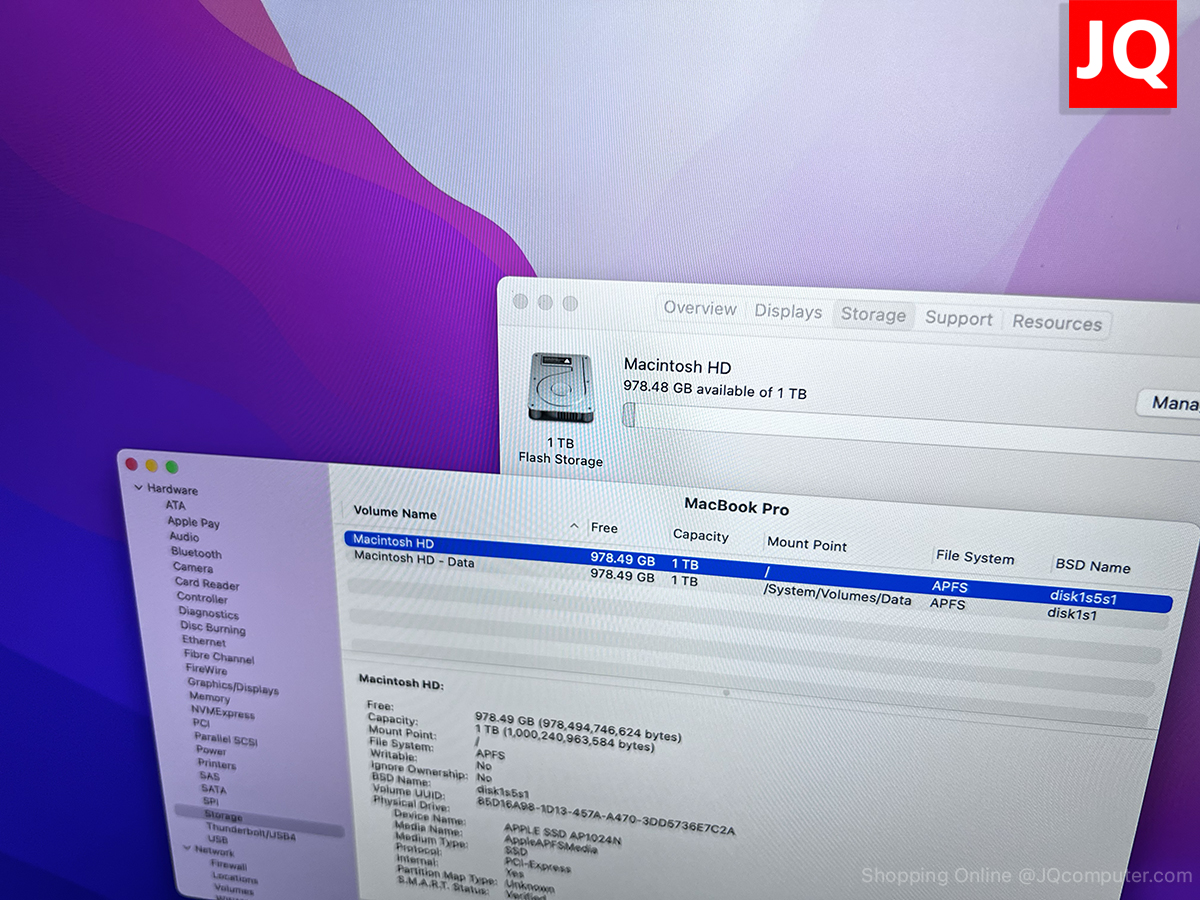Select USB in the Hardware list
This screenshot has width=1200, height=900.
tap(217, 840)
